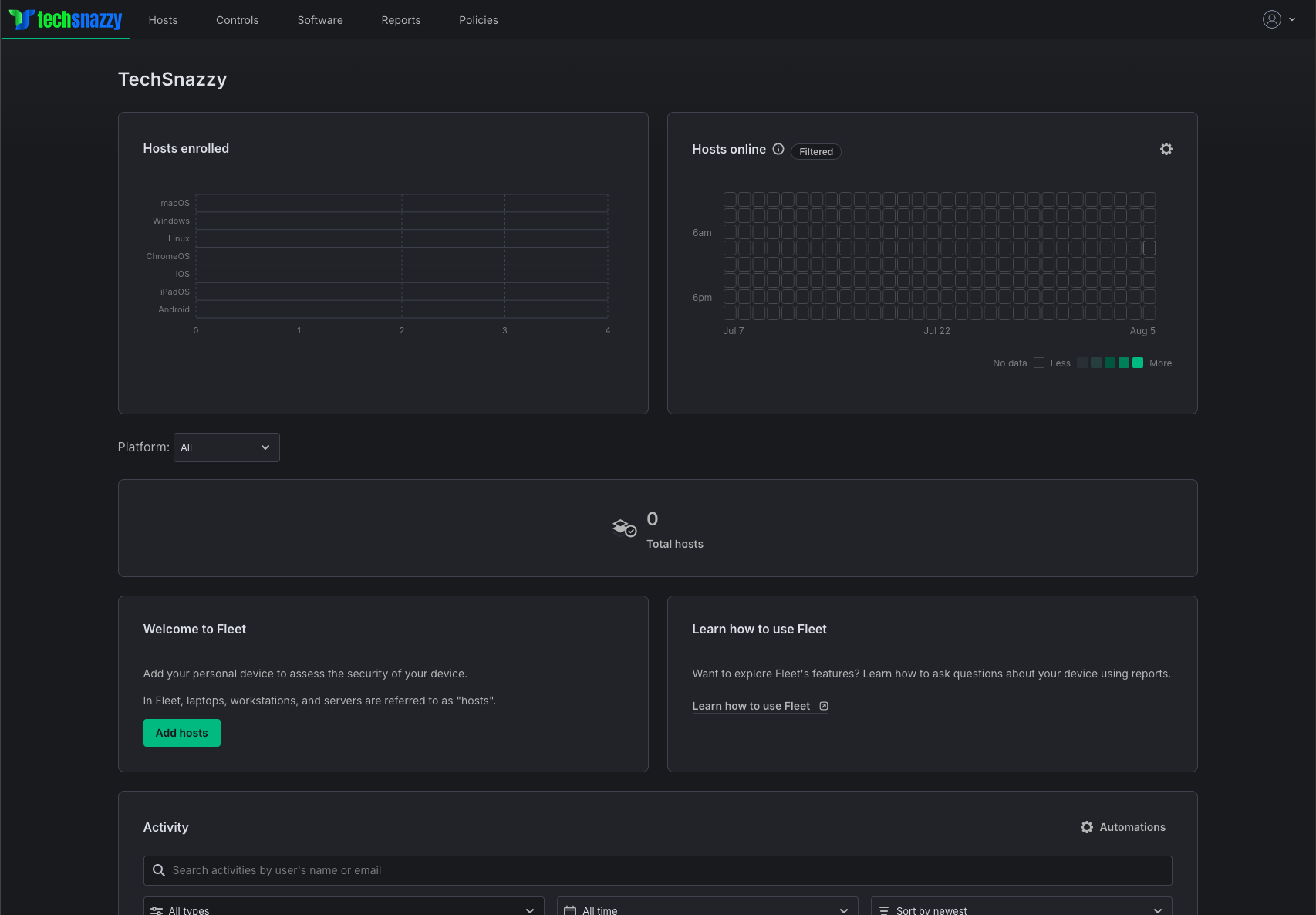Open the Controls menu

pyautogui.click(x=238, y=20)
